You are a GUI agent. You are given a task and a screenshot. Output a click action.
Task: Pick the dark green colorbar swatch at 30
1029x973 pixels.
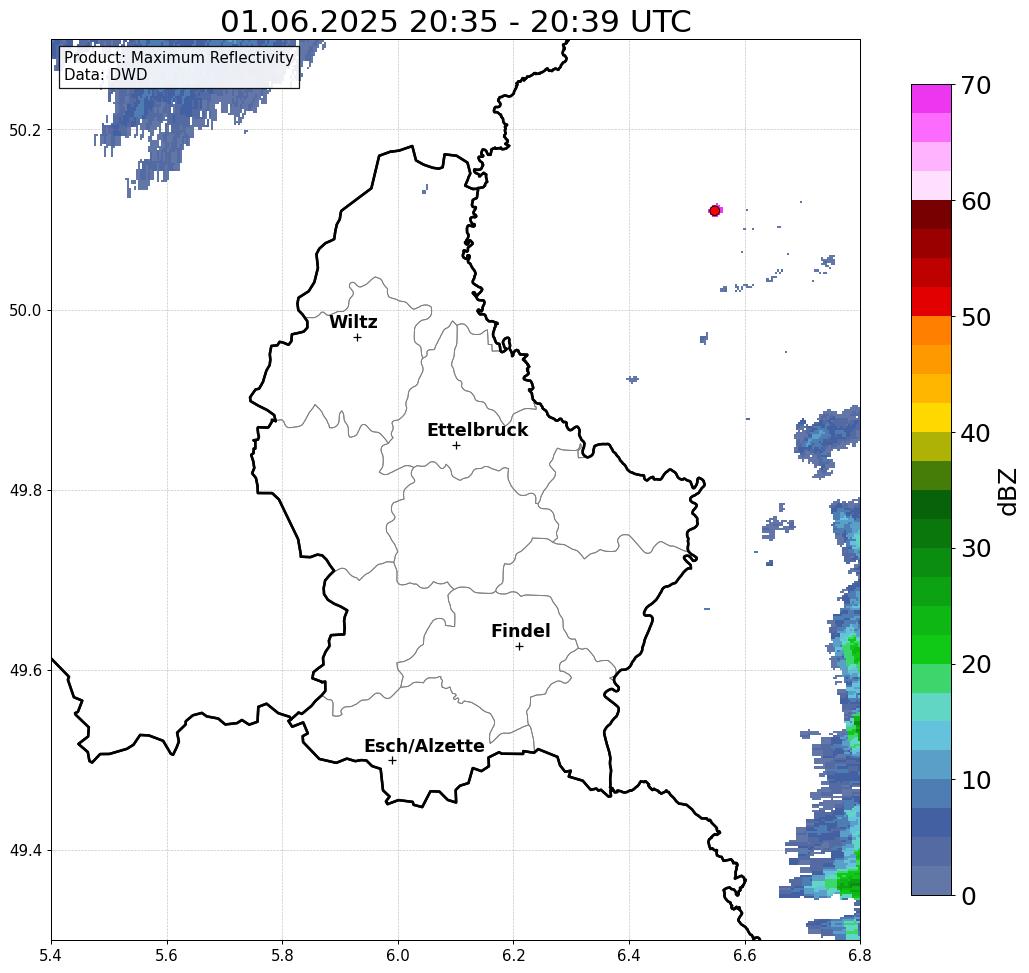pos(931,533)
